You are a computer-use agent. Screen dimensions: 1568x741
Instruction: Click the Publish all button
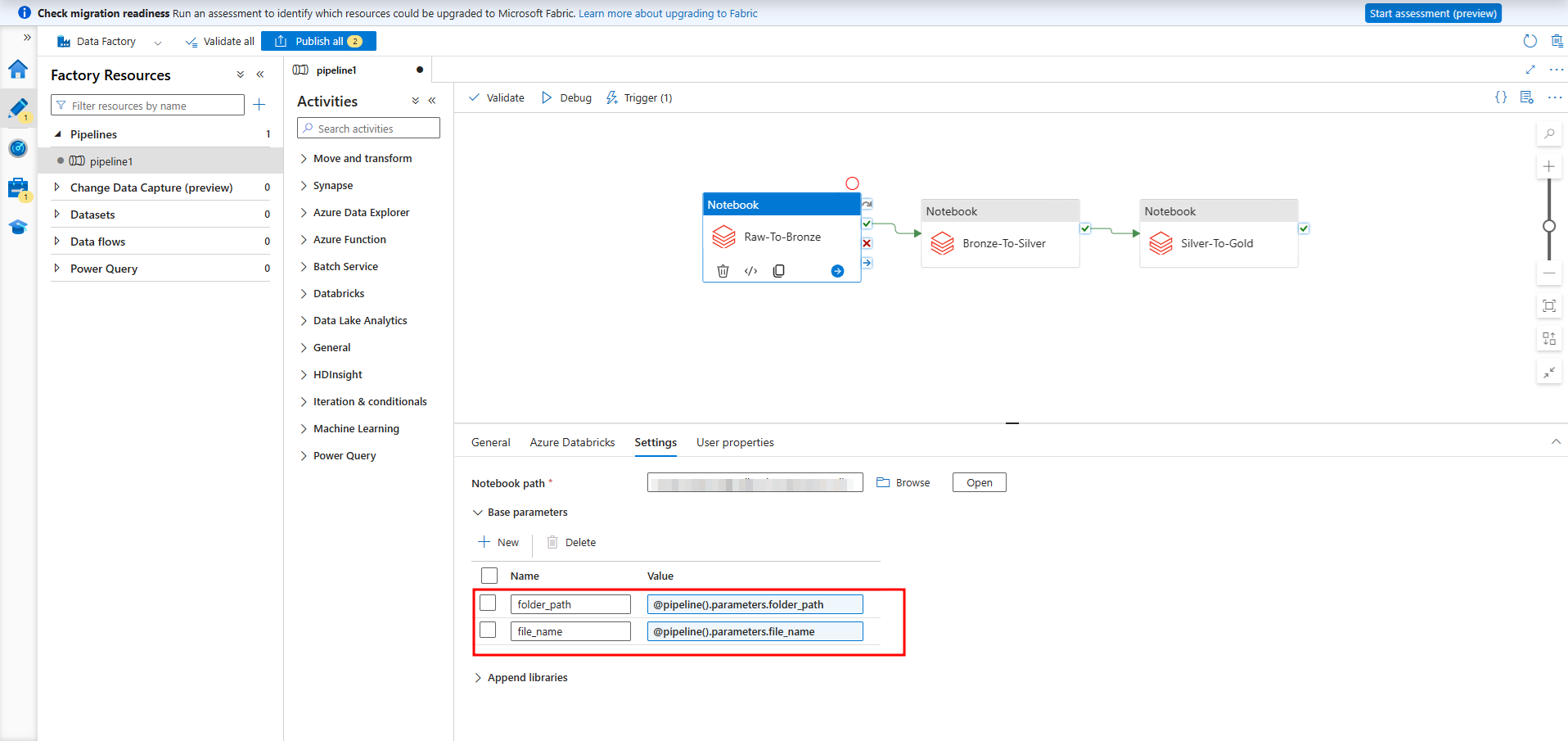pyautogui.click(x=318, y=41)
